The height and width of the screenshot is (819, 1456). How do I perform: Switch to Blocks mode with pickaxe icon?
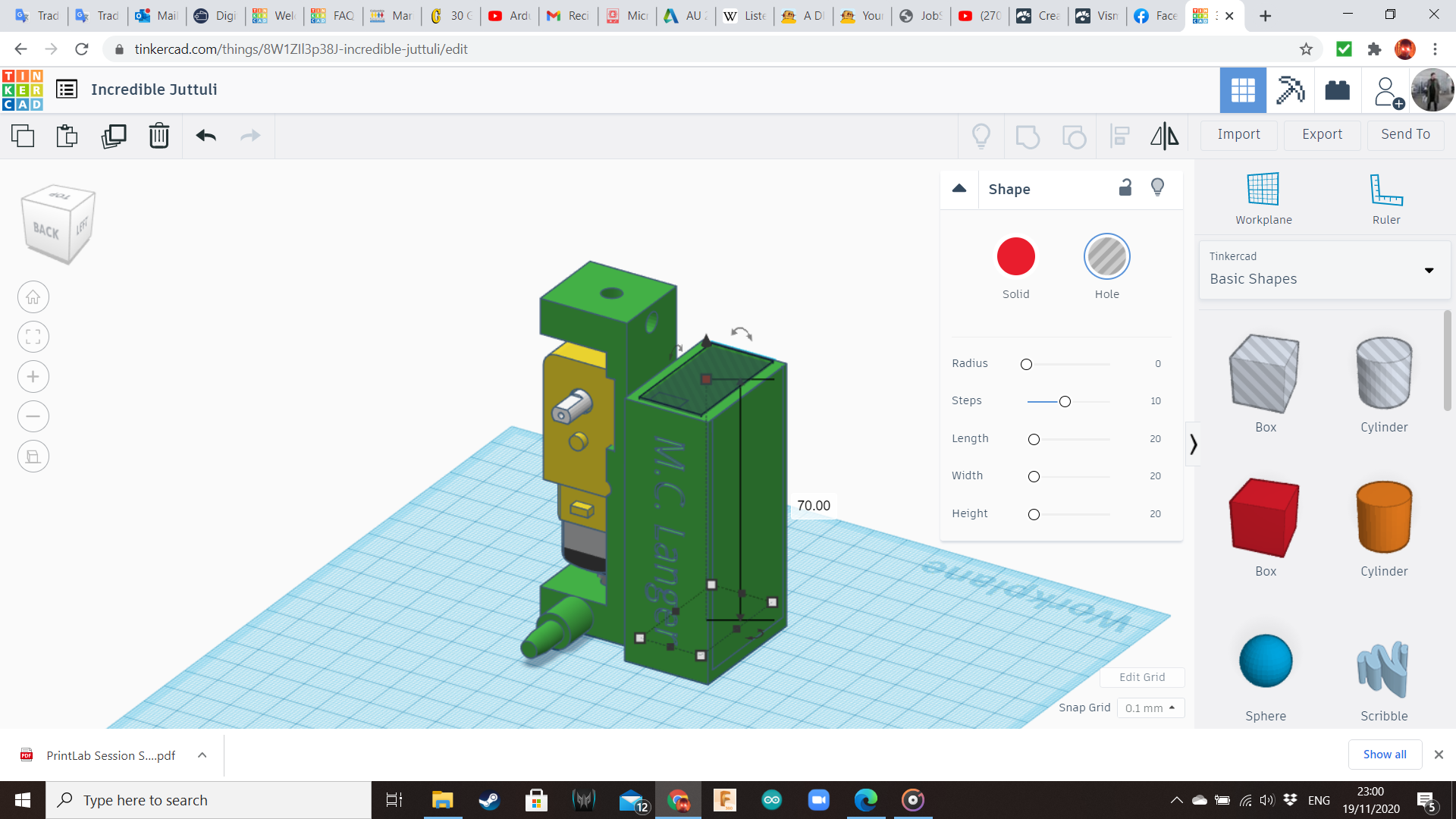[1290, 90]
